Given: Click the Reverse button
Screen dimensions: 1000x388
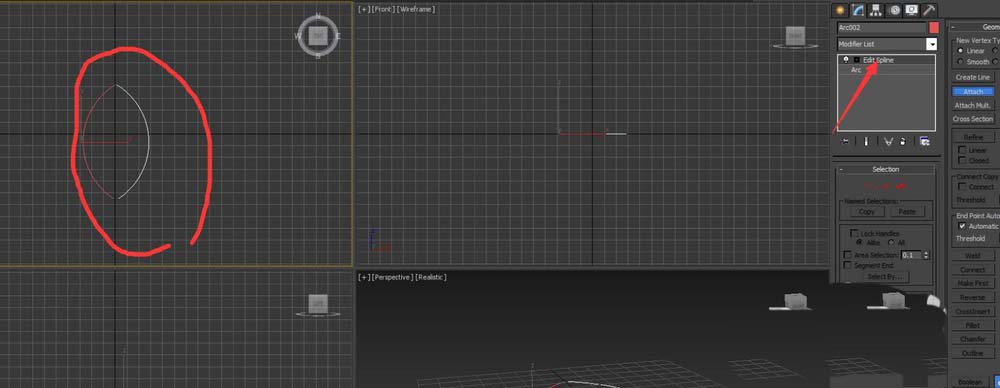Looking at the screenshot, I should pos(973,297).
